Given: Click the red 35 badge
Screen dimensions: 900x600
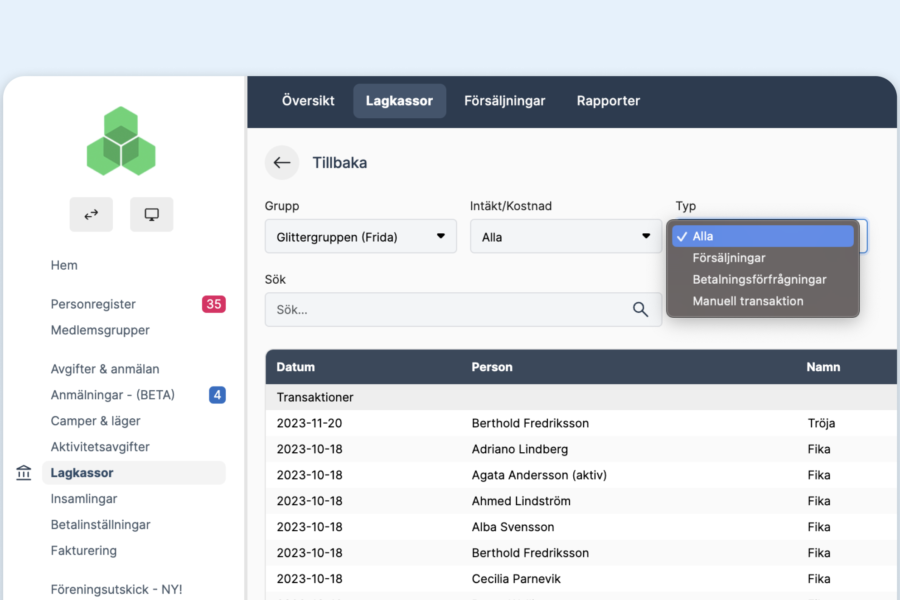Looking at the screenshot, I should coord(213,304).
